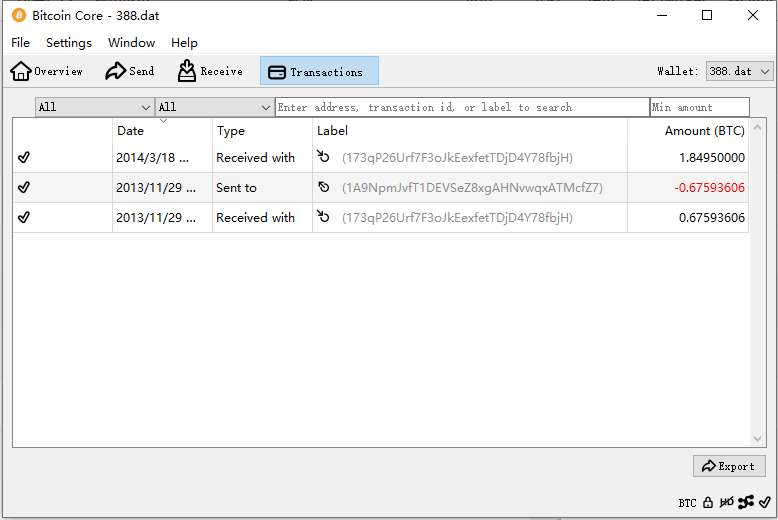The image size is (778, 520).
Task: Go to the Send page
Action: 130,71
